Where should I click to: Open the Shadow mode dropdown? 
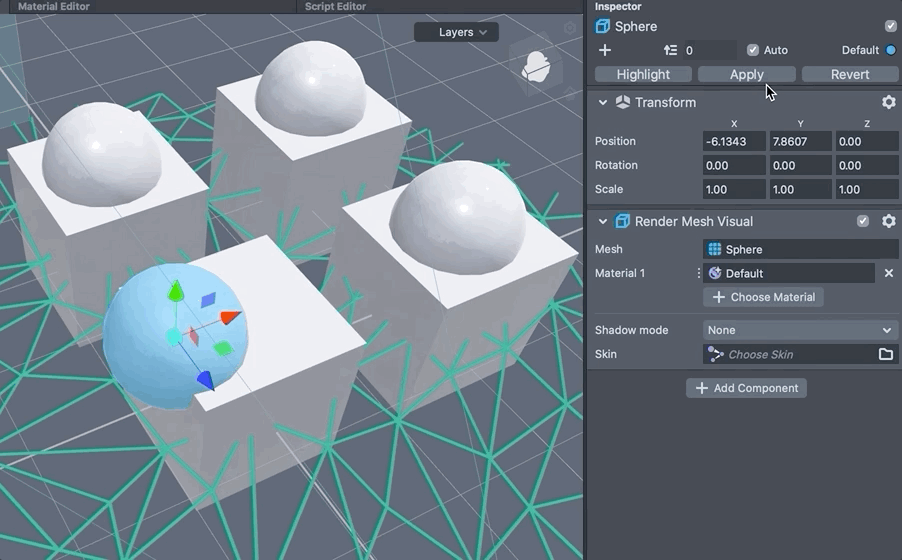(800, 330)
